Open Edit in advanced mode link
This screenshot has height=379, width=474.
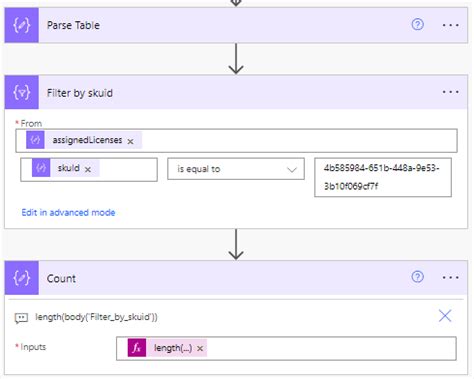tap(68, 213)
